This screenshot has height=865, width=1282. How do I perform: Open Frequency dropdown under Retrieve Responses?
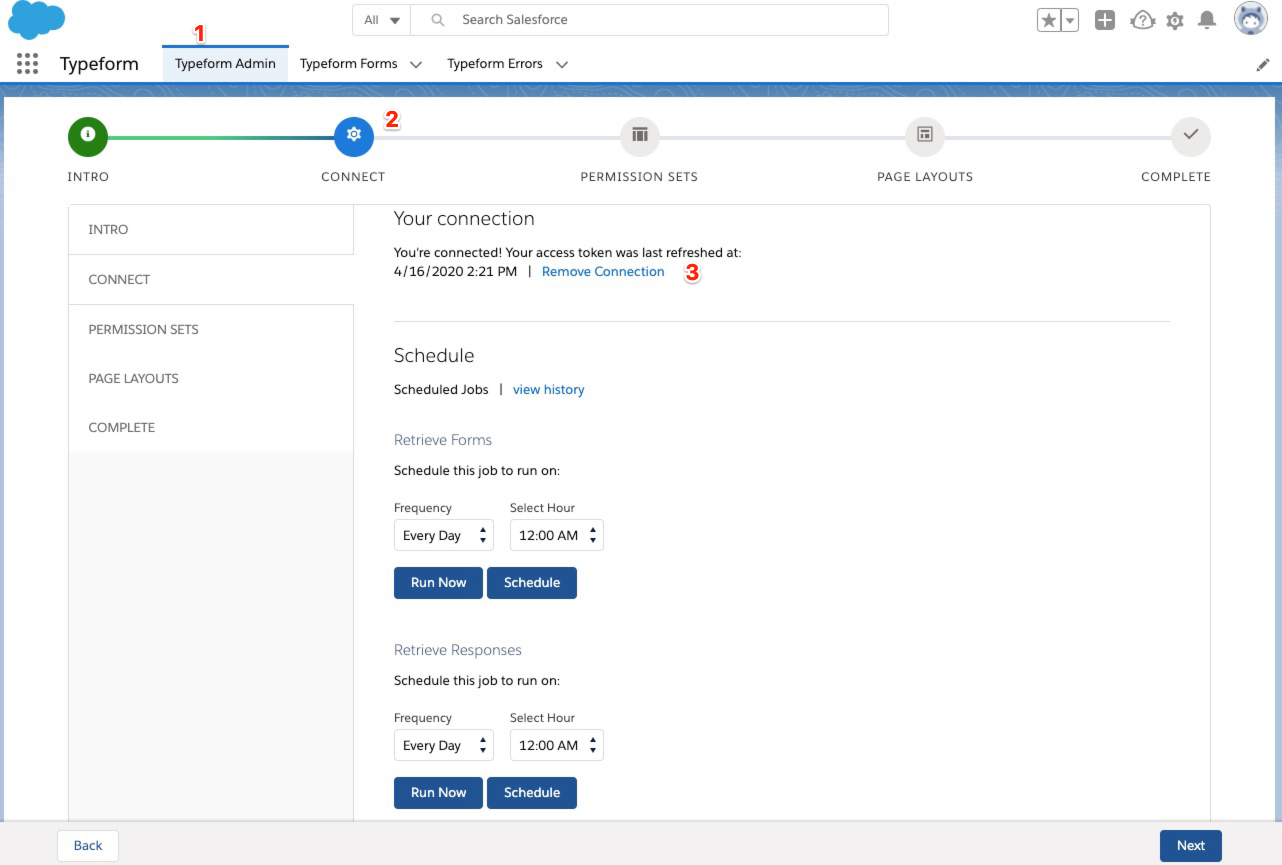click(x=444, y=746)
